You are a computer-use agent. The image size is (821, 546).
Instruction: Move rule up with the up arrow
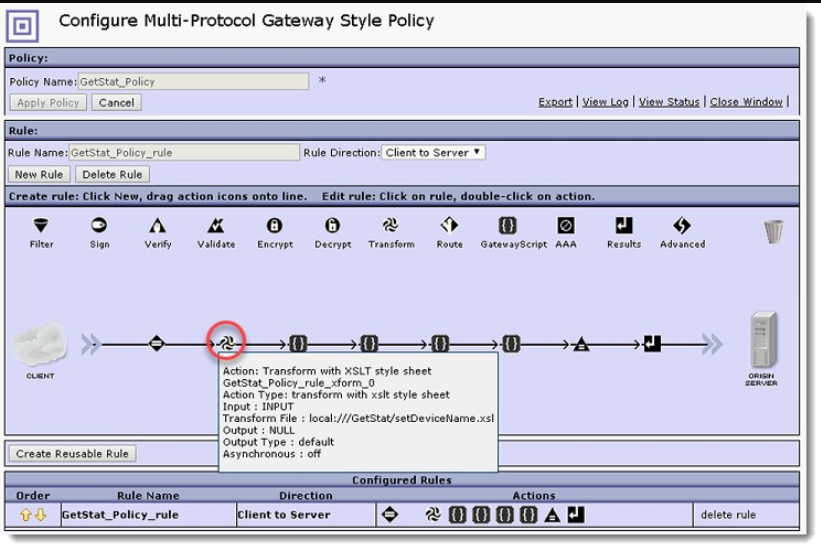coord(26,515)
